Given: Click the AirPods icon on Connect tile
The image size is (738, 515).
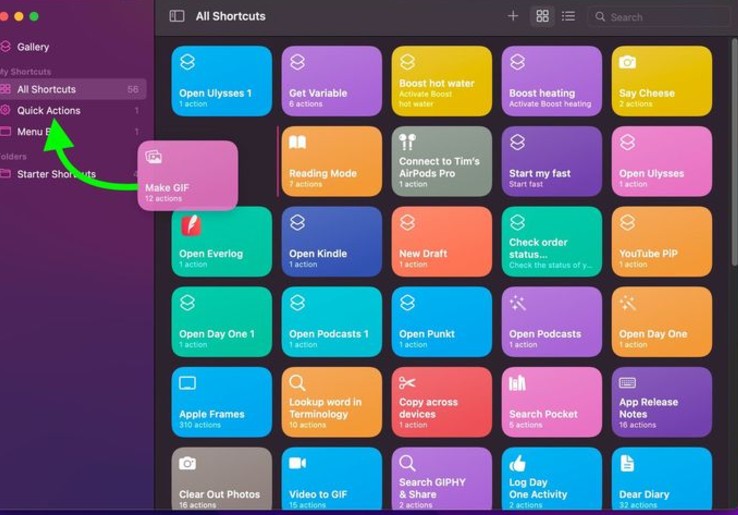Looking at the screenshot, I should pyautogui.click(x=407, y=142).
